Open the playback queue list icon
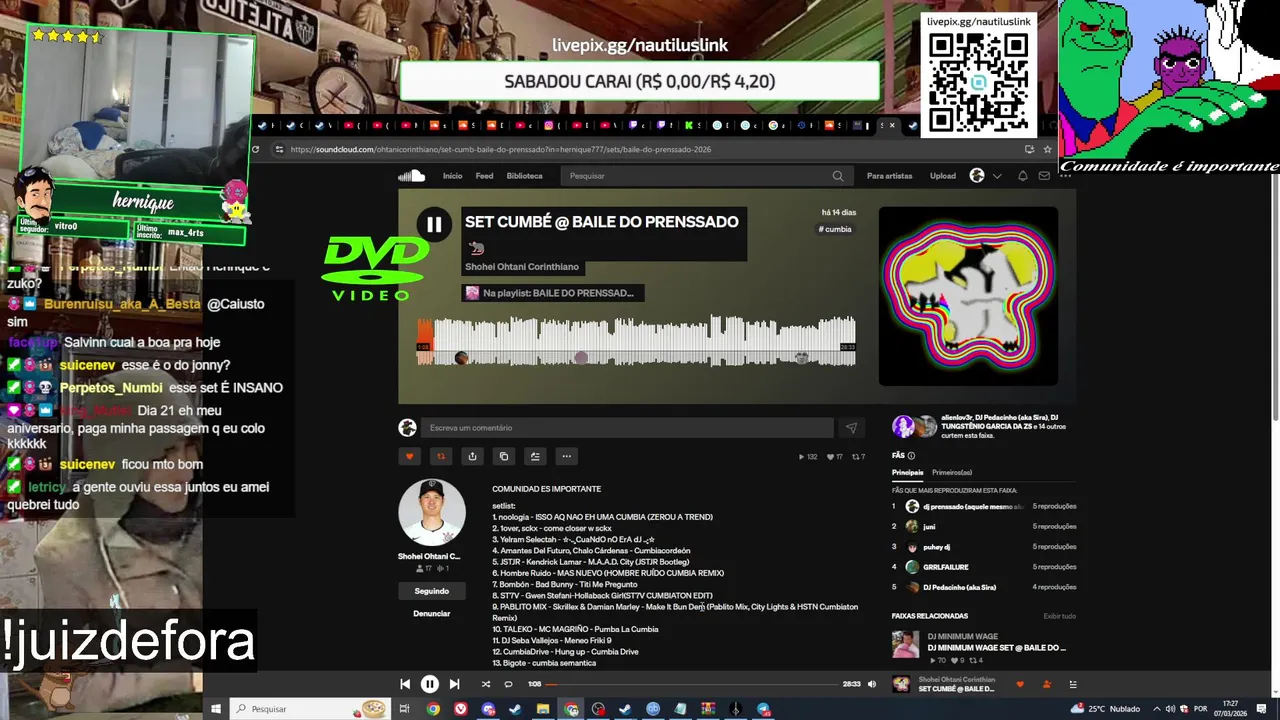Image resolution: width=1280 pixels, height=720 pixels. [x=1073, y=684]
